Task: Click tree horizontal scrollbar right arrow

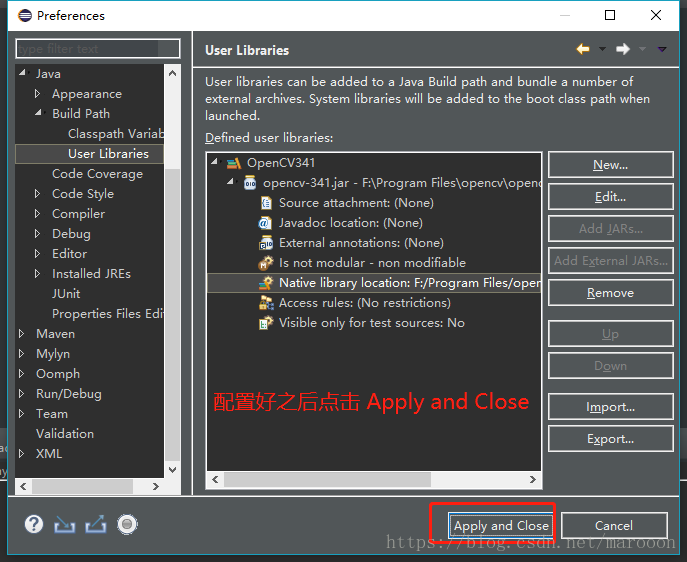Action: click(155, 486)
